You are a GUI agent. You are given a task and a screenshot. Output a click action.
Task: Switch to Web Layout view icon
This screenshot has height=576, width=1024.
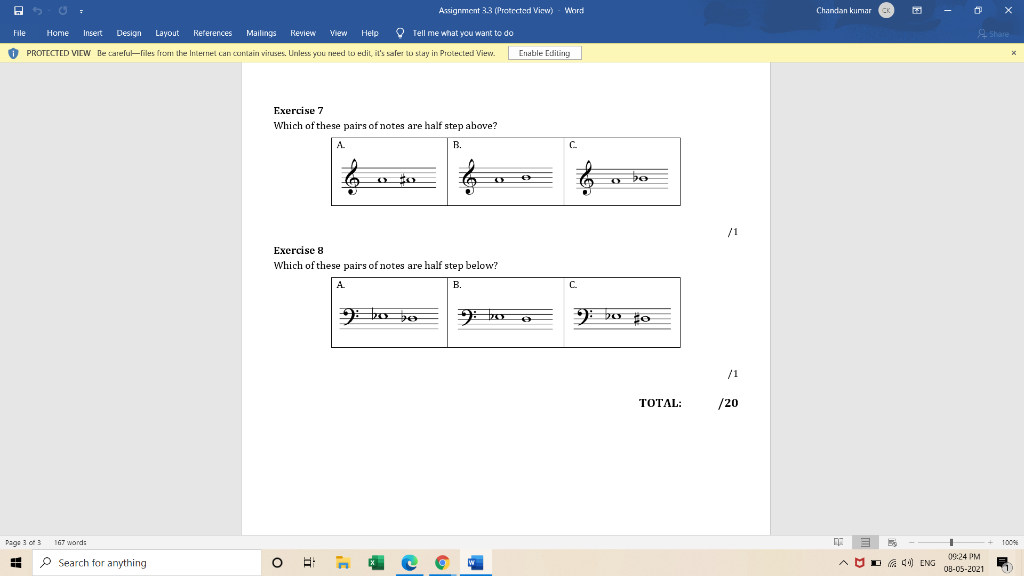click(x=892, y=542)
